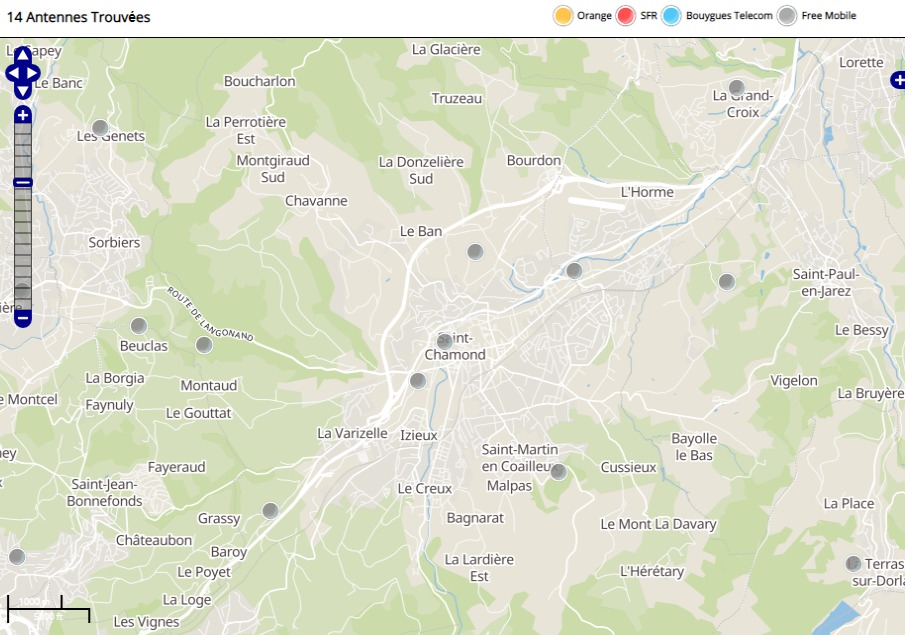
Task: Toggle the Free Mobile gray circle
Action: 788,16
